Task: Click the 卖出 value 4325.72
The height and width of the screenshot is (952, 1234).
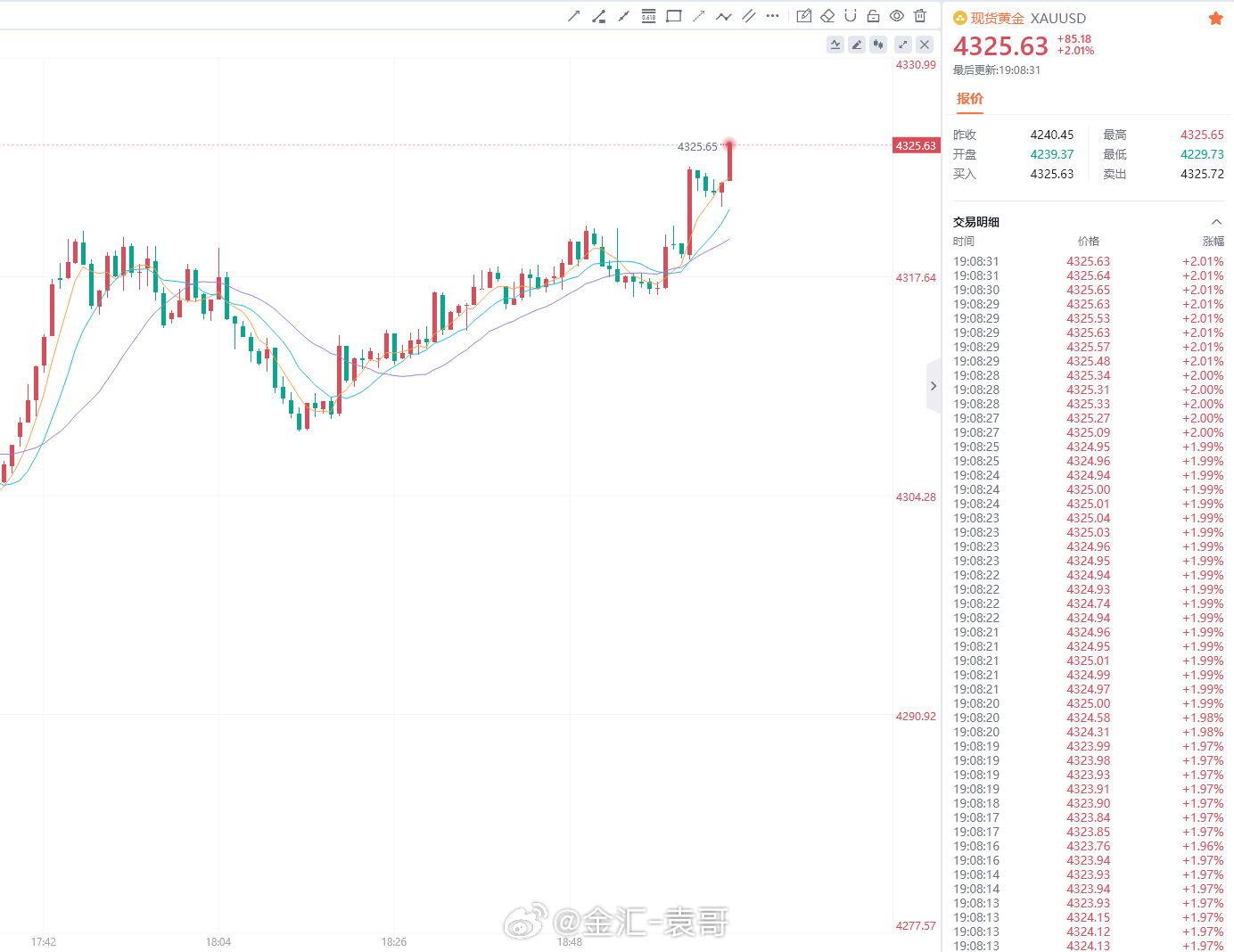Action: (1202, 174)
